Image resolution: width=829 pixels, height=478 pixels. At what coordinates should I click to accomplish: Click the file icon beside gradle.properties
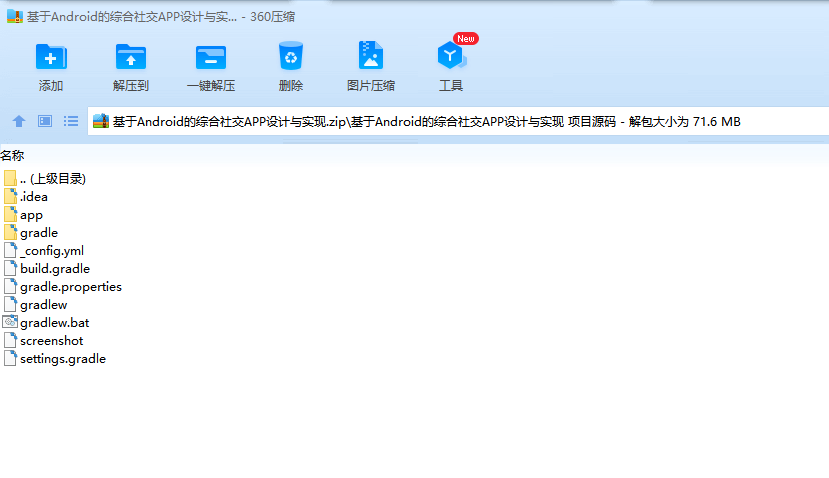pos(10,286)
